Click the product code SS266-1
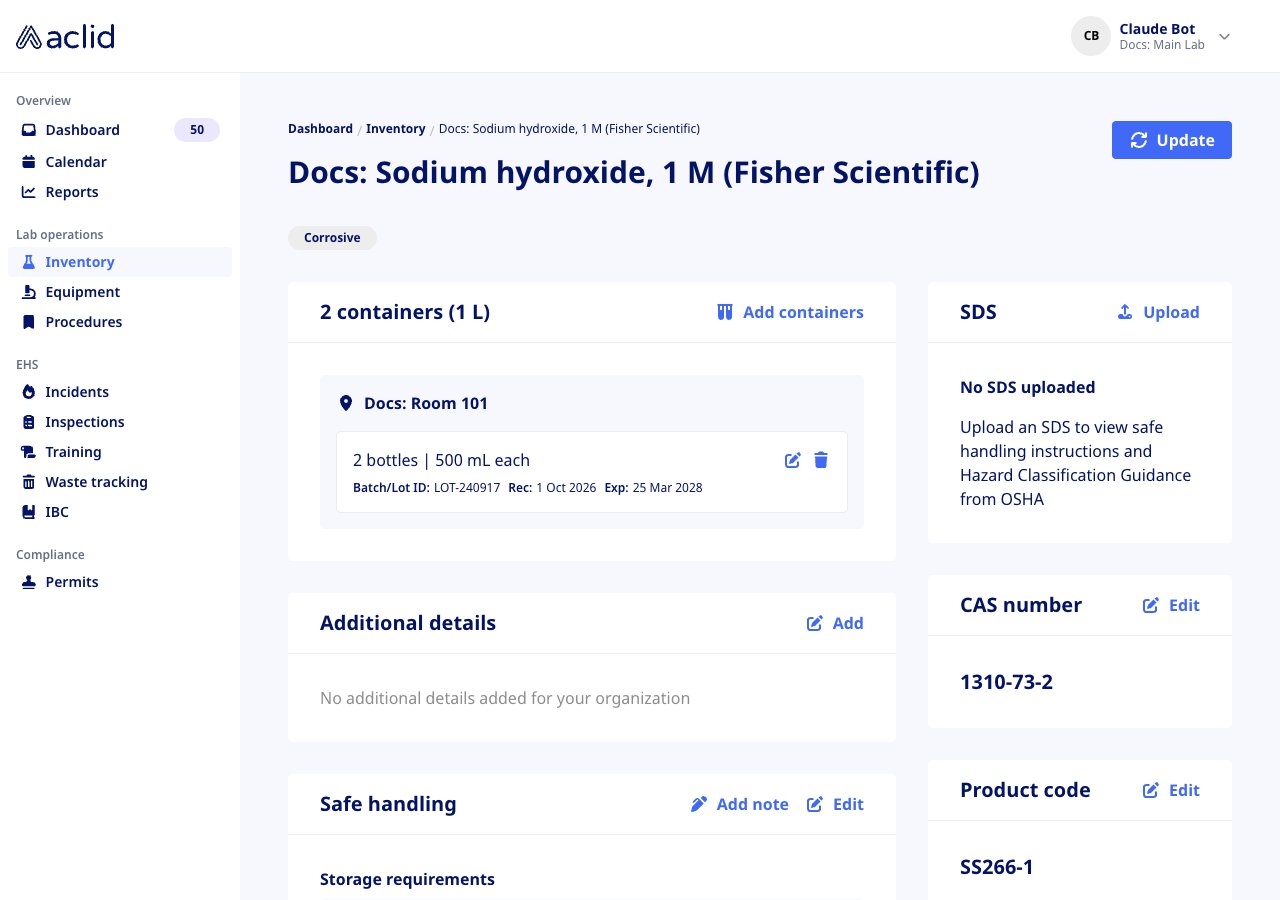Viewport: 1280px width, 900px height. [x=997, y=867]
